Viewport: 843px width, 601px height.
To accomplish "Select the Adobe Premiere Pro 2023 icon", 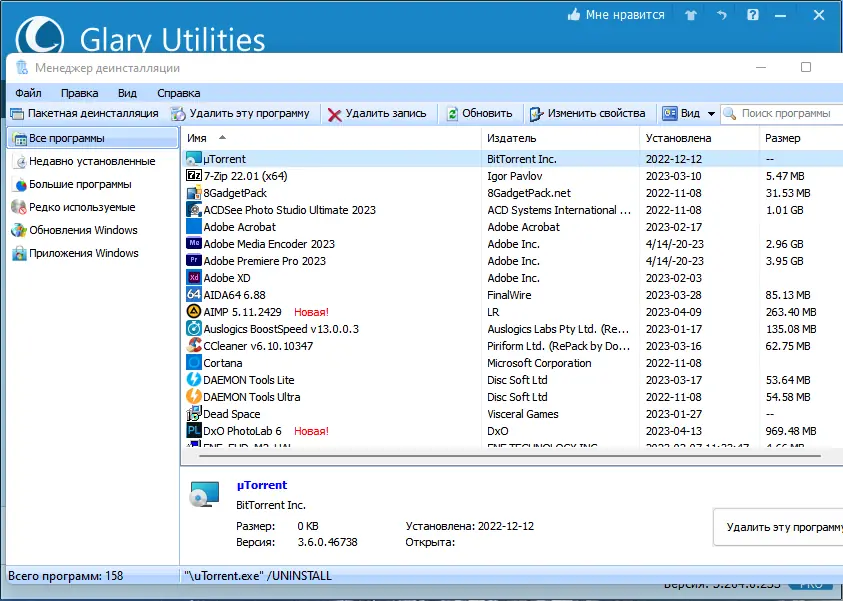I will 194,261.
